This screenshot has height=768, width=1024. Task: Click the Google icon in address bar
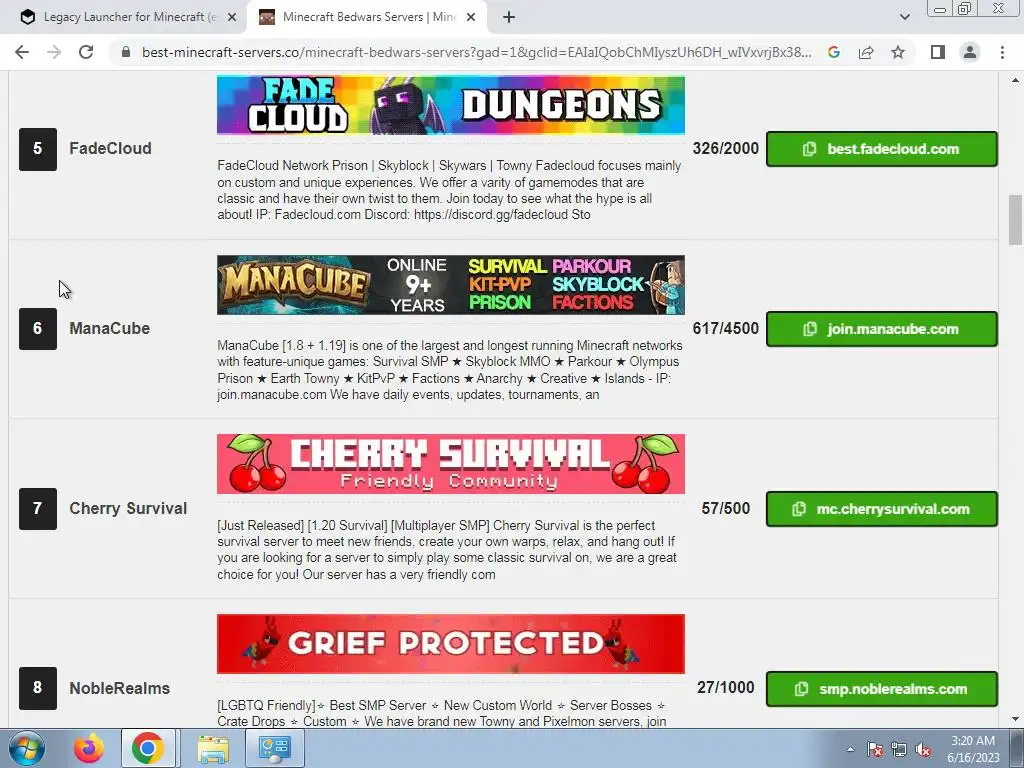pyautogui.click(x=834, y=52)
